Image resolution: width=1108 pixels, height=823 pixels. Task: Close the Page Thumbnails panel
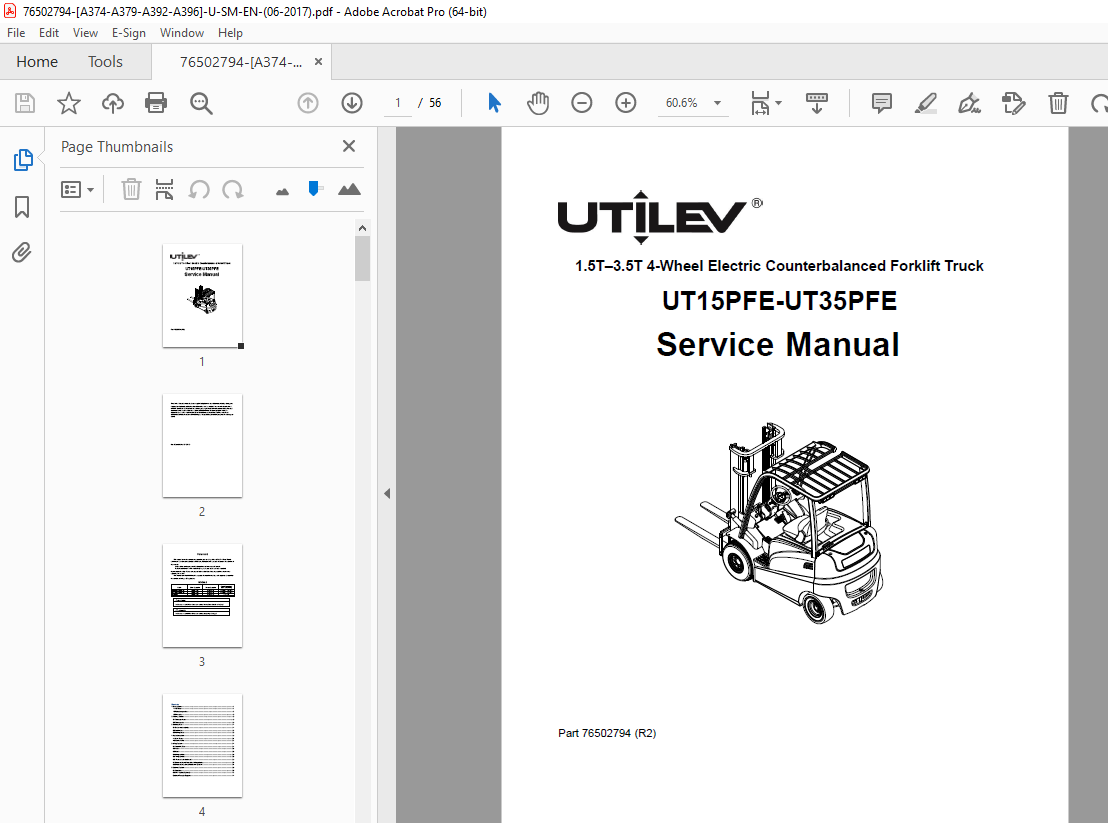[x=348, y=146]
